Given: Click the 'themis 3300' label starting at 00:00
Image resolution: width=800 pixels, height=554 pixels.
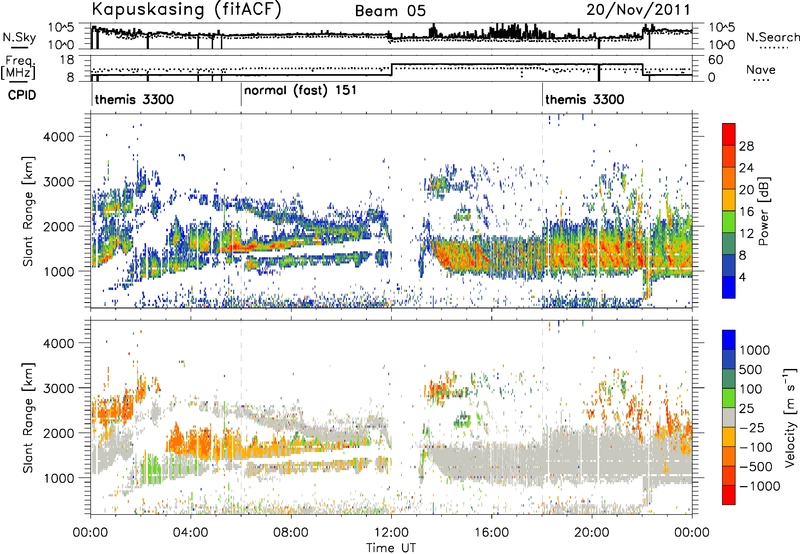Looking at the screenshot, I should click(134, 99).
